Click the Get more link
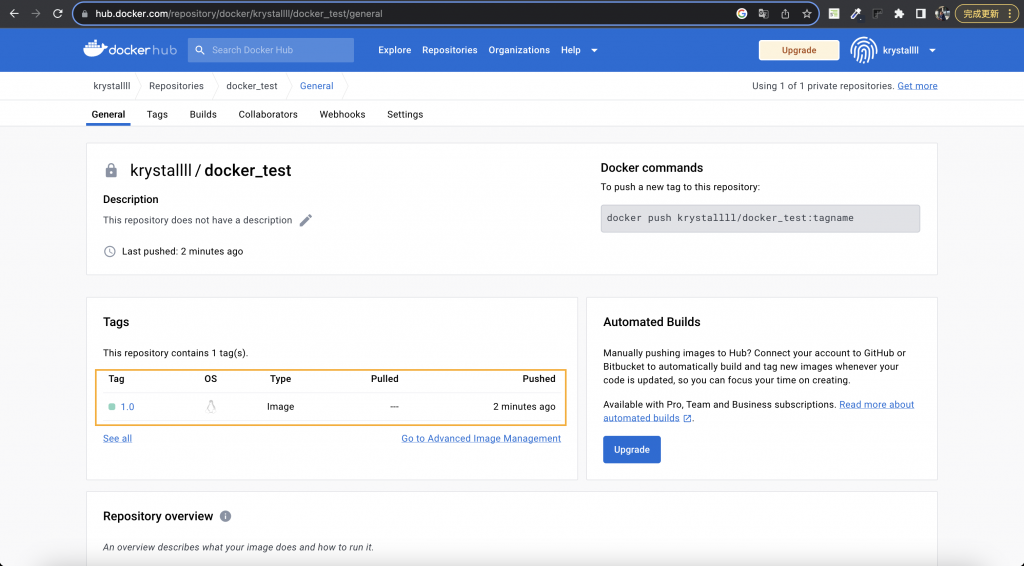This screenshot has width=1024, height=566. (x=917, y=86)
